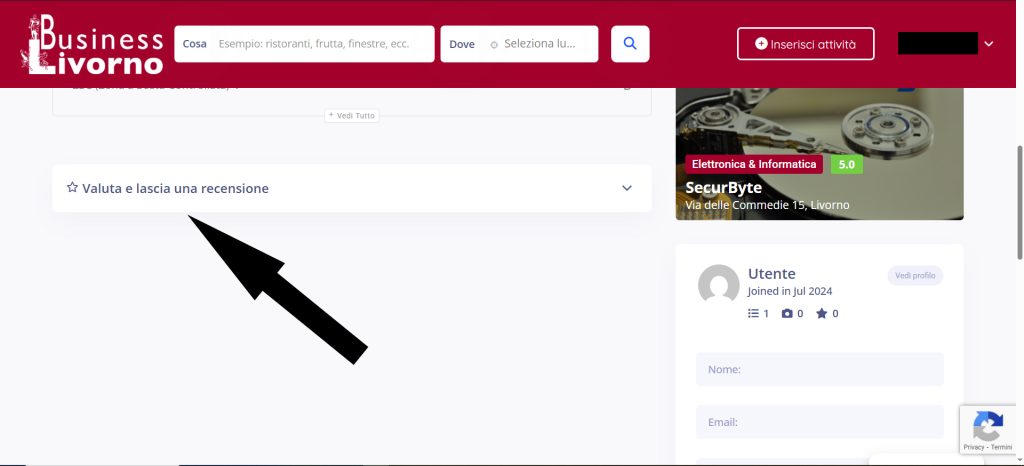Click the Inserisci attività button

(805, 44)
